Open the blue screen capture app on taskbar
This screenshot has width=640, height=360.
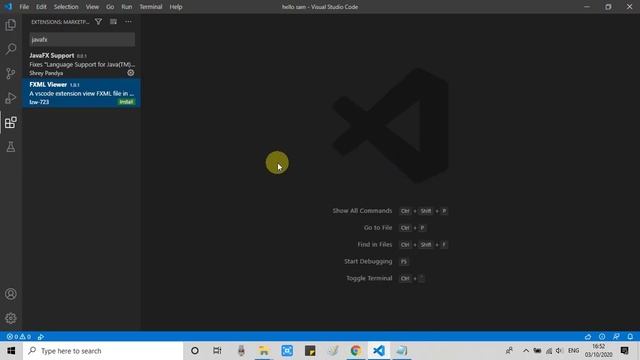(287, 351)
